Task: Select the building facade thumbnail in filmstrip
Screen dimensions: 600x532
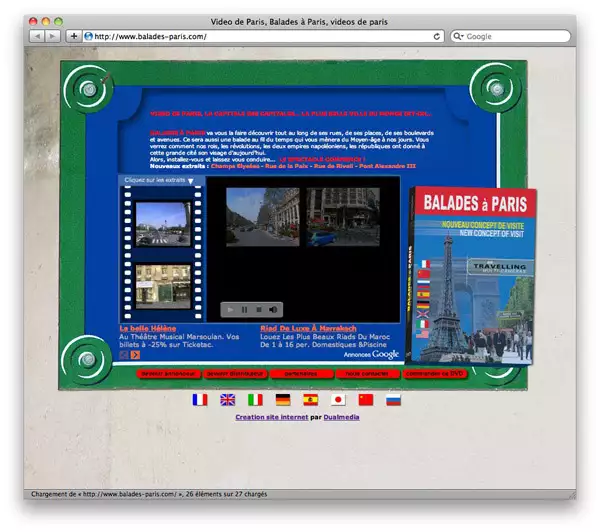Action: coord(163,287)
